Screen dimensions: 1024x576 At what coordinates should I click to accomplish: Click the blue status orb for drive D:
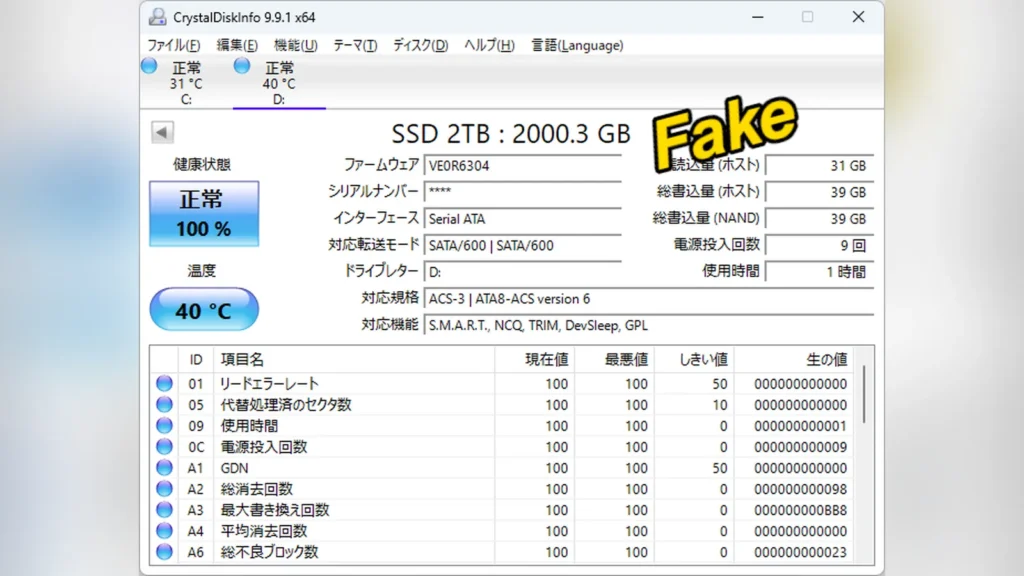point(242,66)
